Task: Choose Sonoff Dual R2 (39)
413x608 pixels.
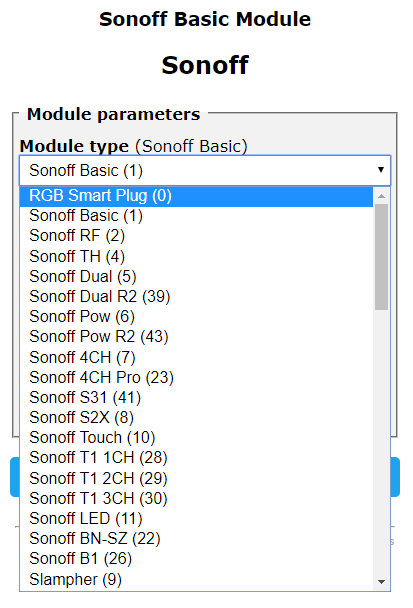Action: 196,297
